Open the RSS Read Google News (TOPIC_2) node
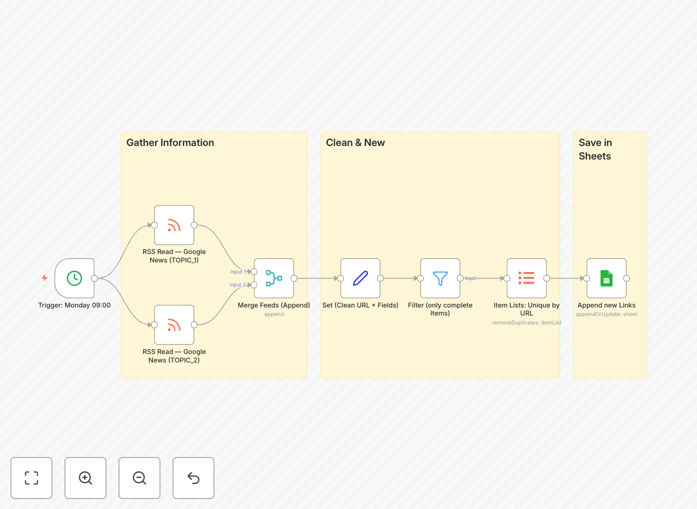Viewport: 697px width, 509px height. [x=174, y=325]
